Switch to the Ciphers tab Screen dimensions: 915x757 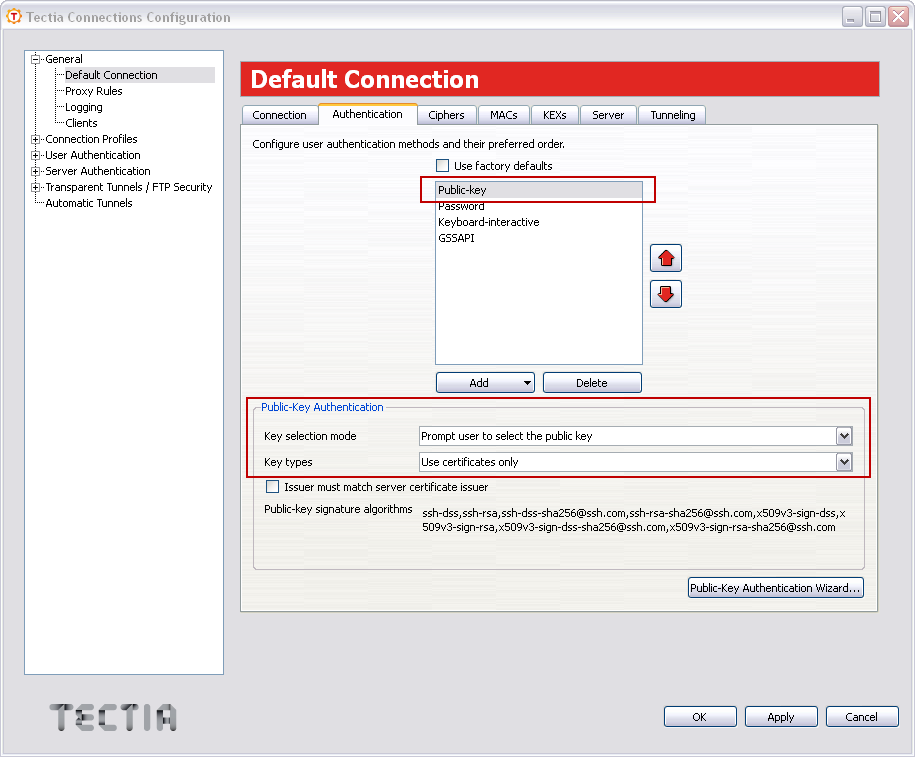pos(446,114)
